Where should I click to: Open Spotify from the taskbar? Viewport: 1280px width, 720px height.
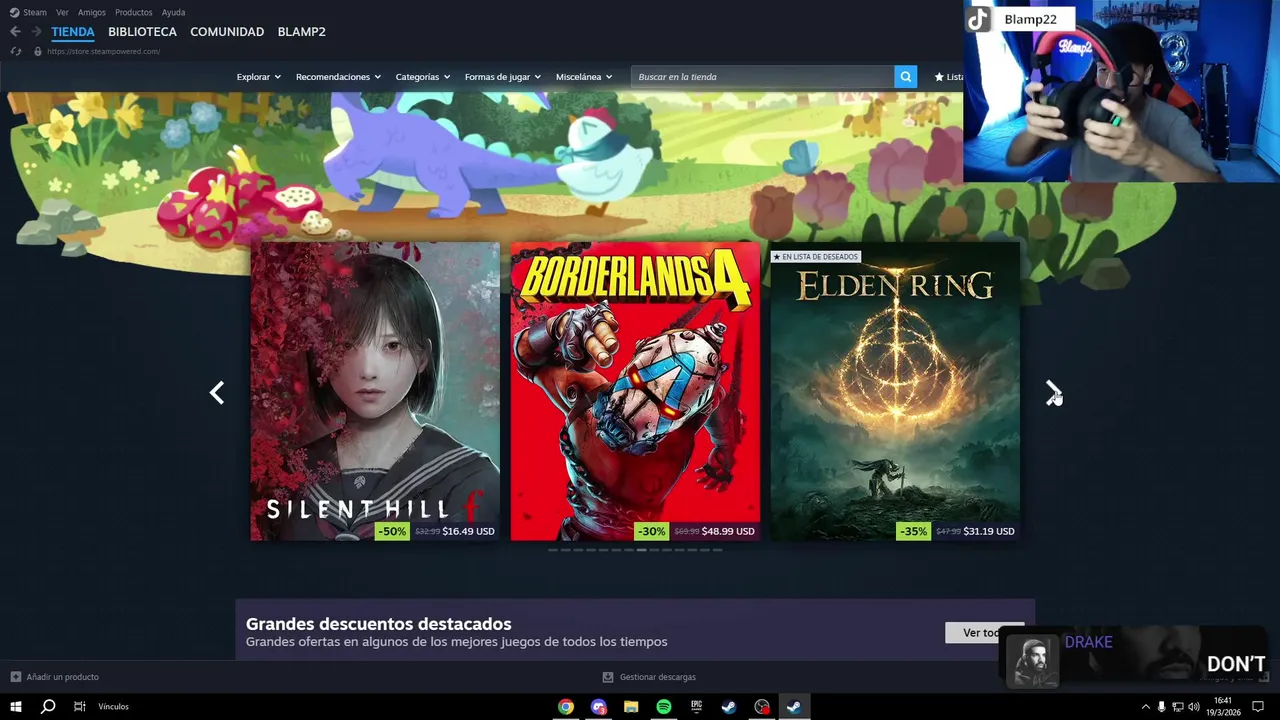tap(664, 707)
